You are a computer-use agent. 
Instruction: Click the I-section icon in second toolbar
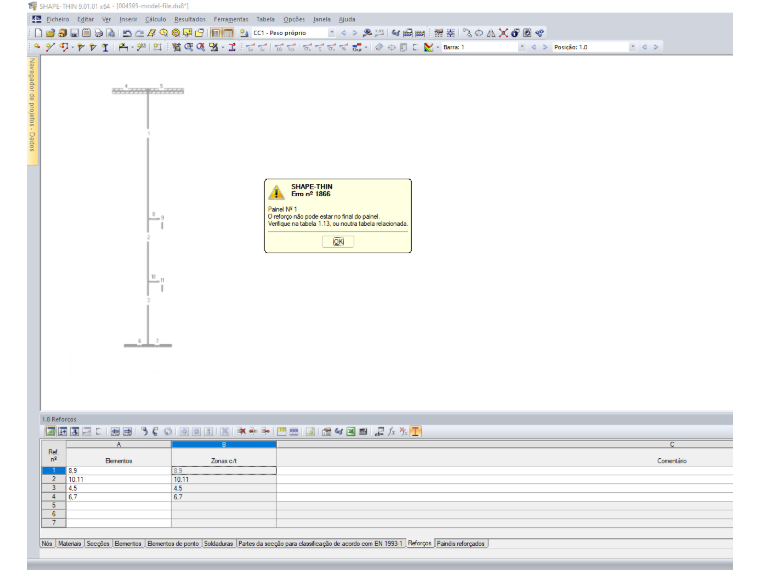click(105, 48)
